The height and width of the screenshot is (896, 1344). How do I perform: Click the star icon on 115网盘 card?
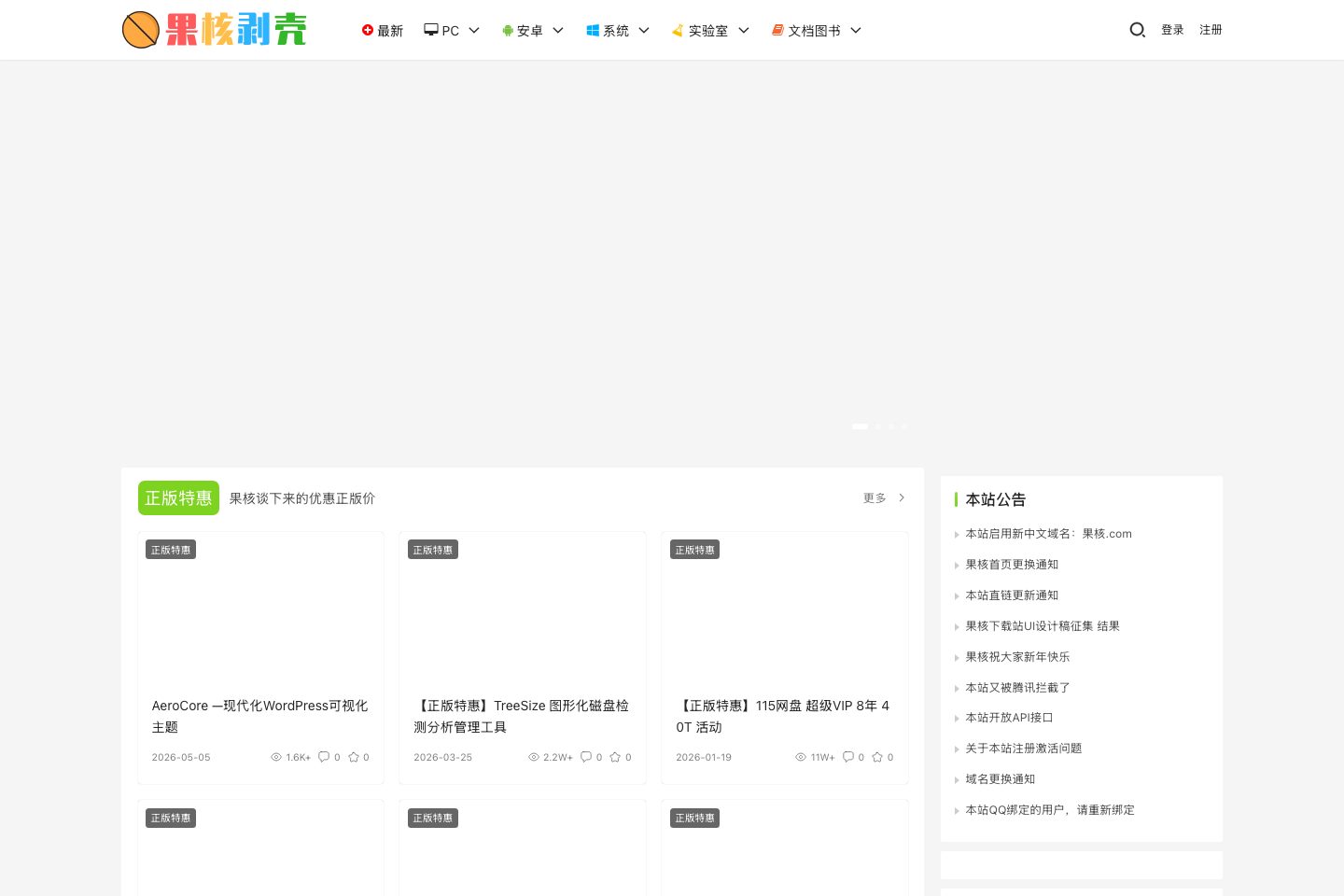(877, 757)
